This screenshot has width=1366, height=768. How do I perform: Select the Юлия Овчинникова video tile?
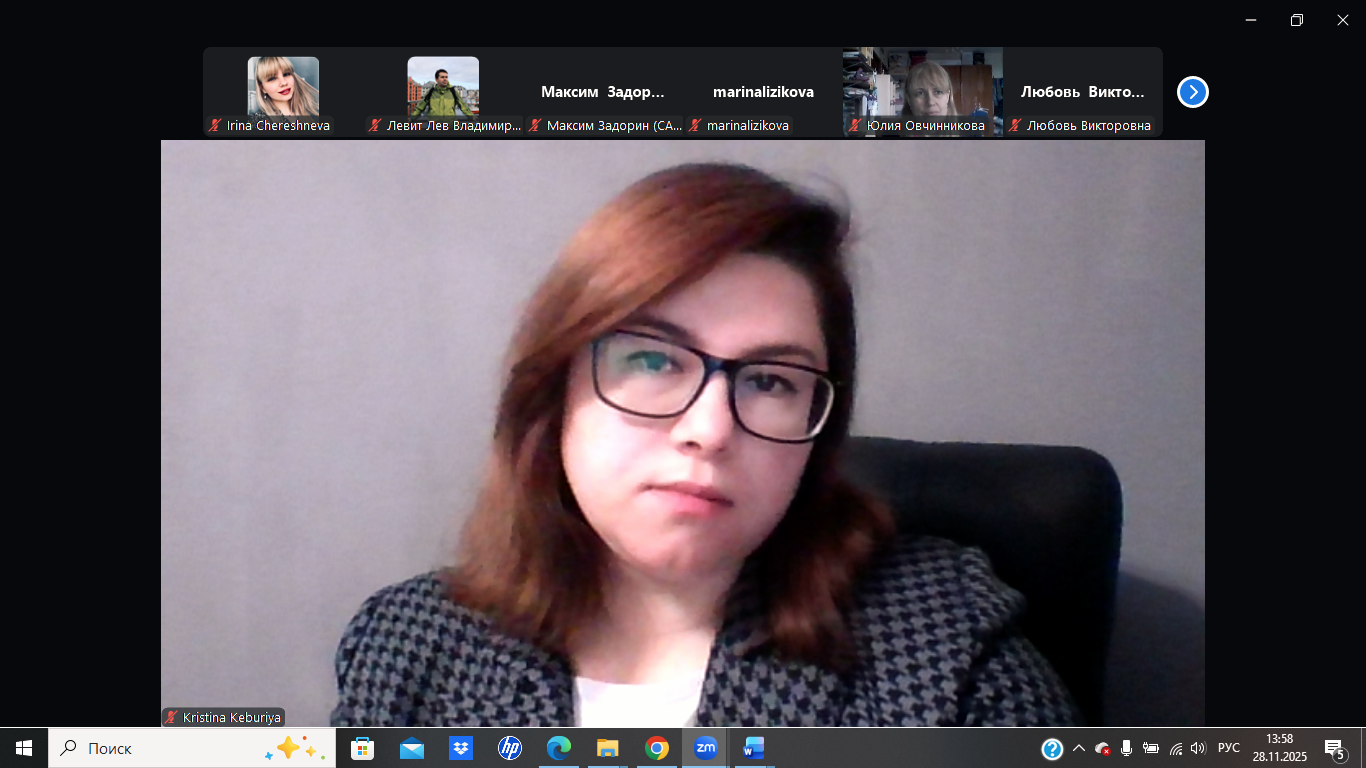922,91
